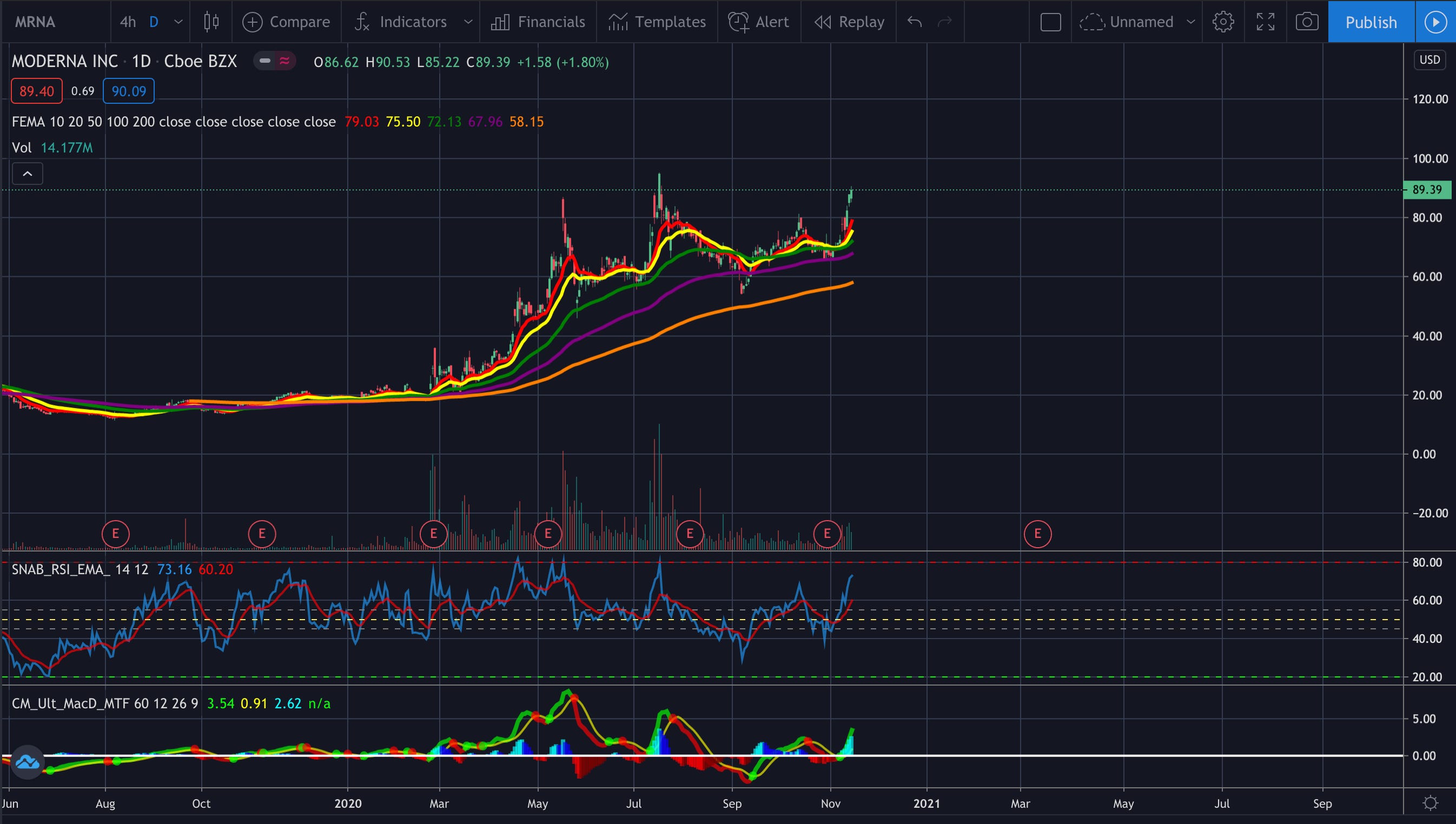
Task: Click the play button beside Publish
Action: click(x=1435, y=22)
